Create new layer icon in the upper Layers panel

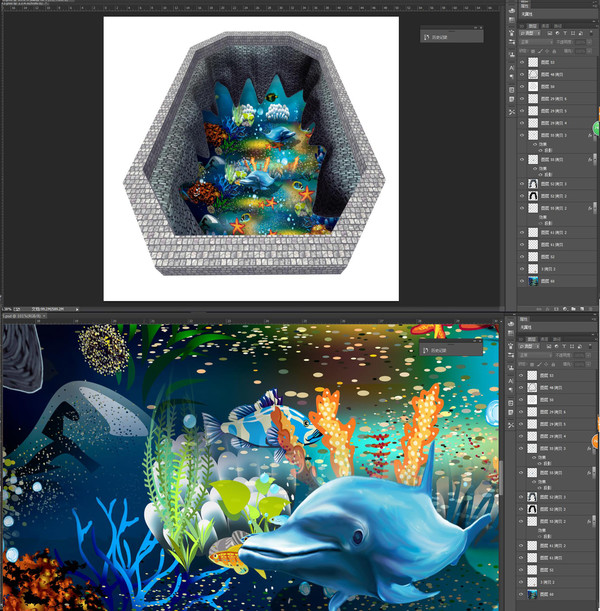point(582,309)
